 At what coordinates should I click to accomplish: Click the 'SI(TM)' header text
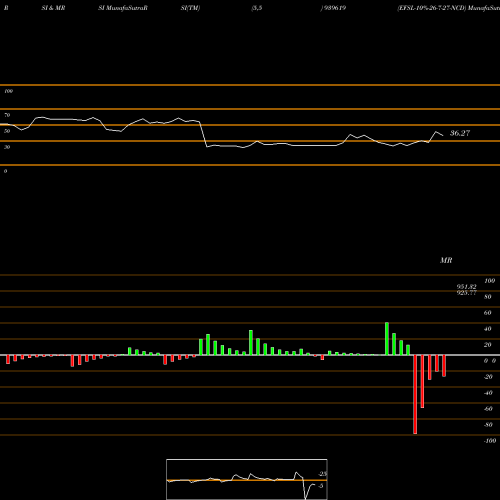click(x=190, y=8)
